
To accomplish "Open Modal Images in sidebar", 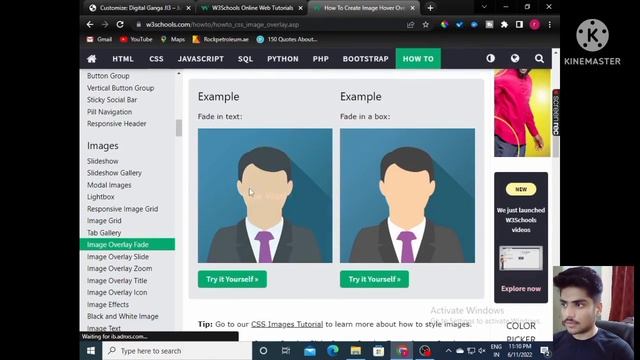I will pyautogui.click(x=109, y=185).
